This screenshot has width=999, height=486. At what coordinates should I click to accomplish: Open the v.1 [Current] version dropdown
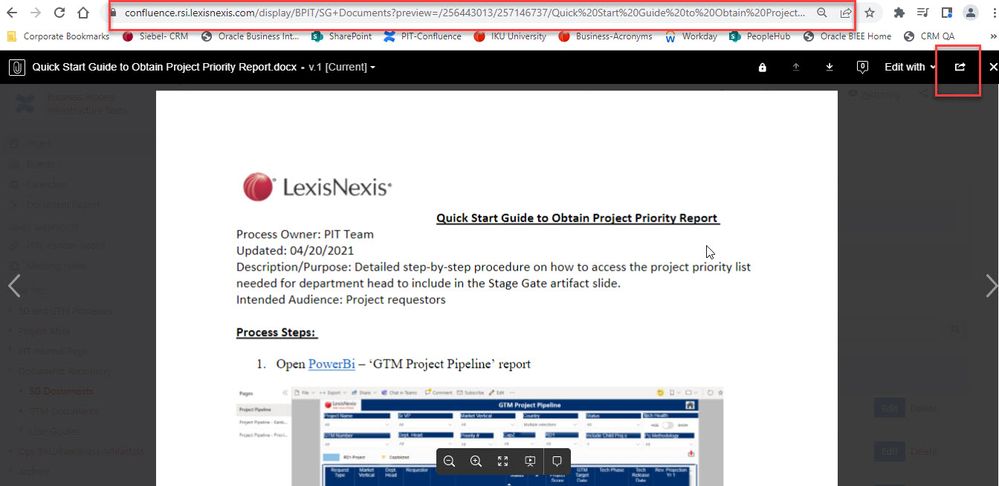click(341, 67)
